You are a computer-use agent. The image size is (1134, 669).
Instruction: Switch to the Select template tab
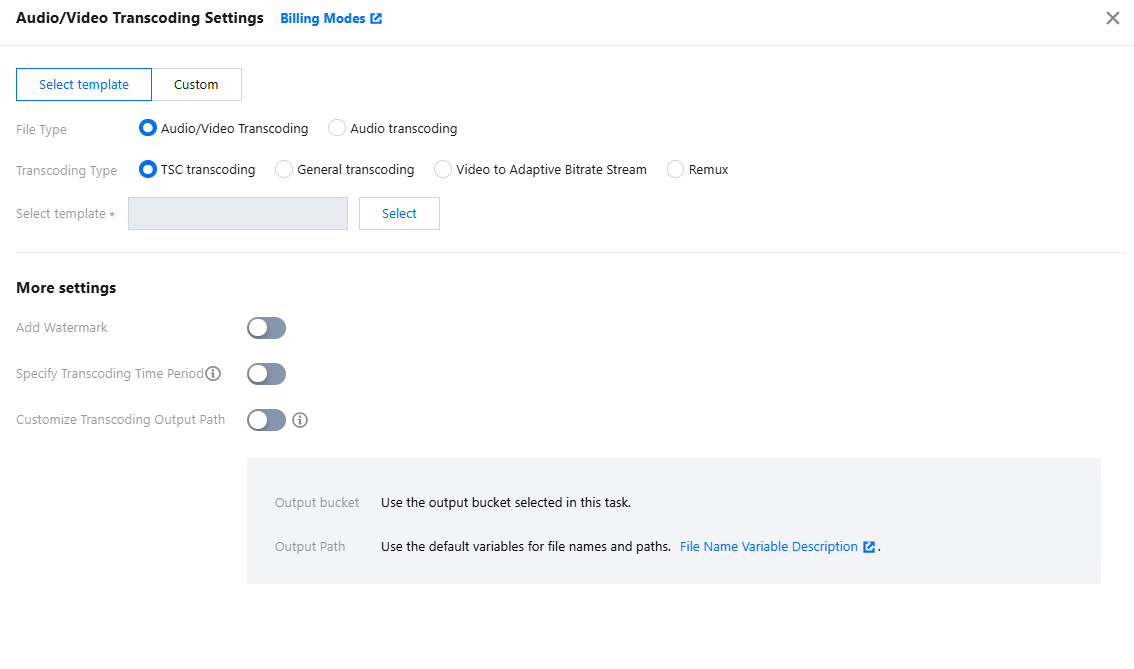click(84, 85)
